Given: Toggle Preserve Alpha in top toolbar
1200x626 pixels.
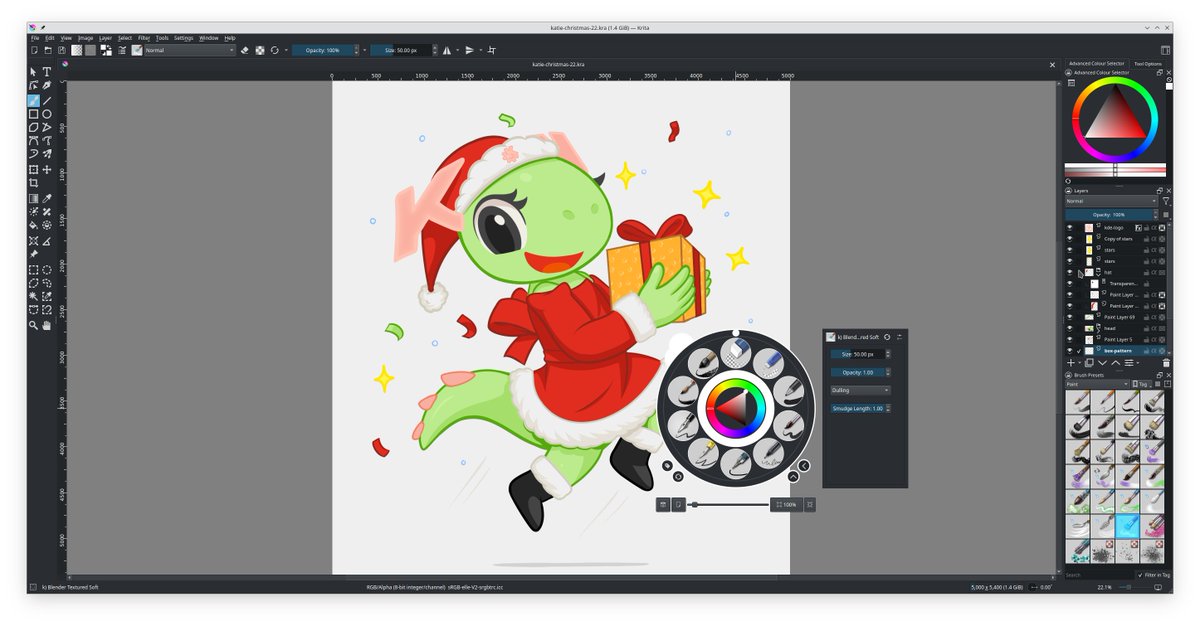Looking at the screenshot, I should 260,50.
